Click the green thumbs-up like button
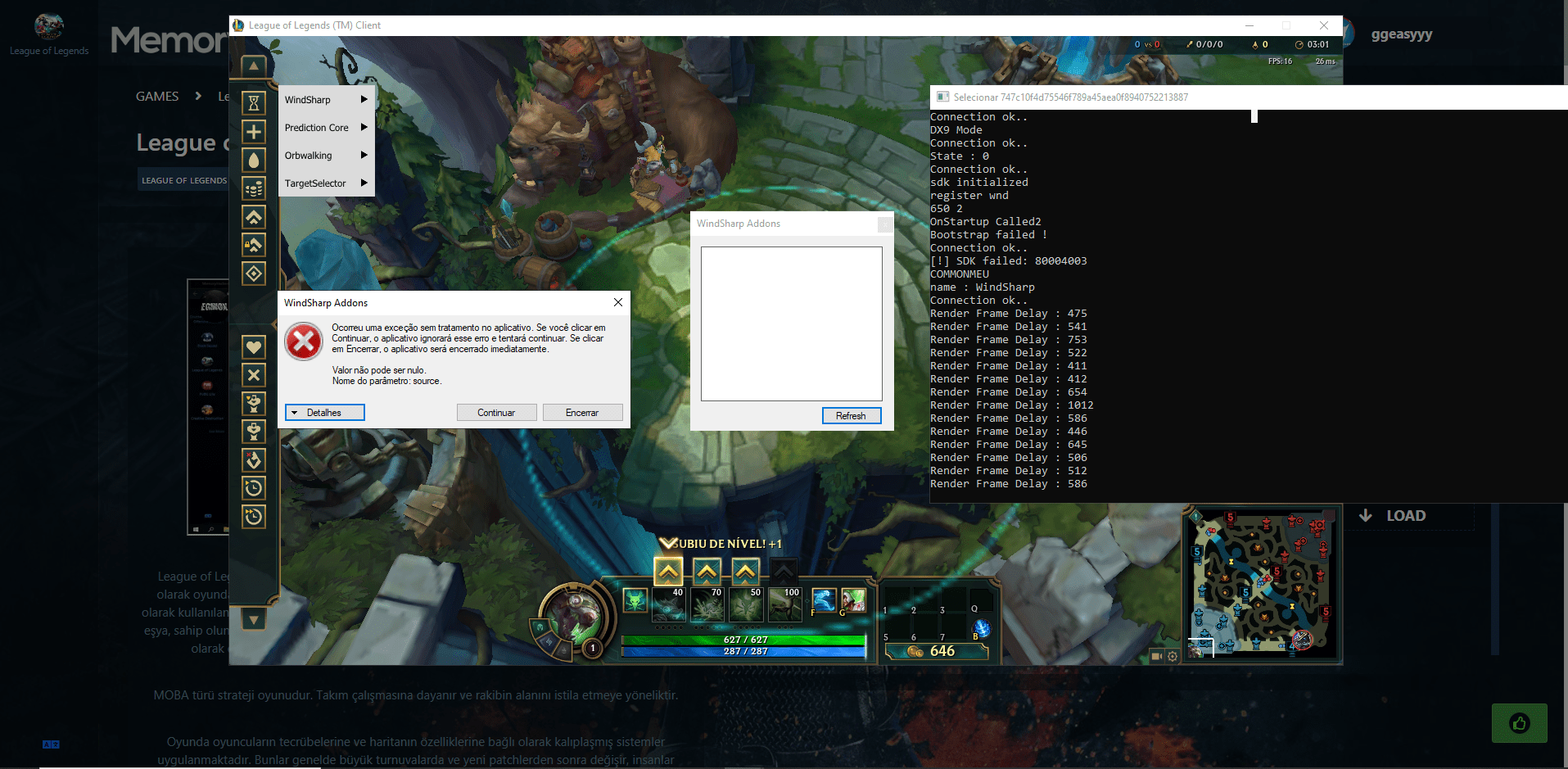The height and width of the screenshot is (769, 1568). pos(1520,723)
